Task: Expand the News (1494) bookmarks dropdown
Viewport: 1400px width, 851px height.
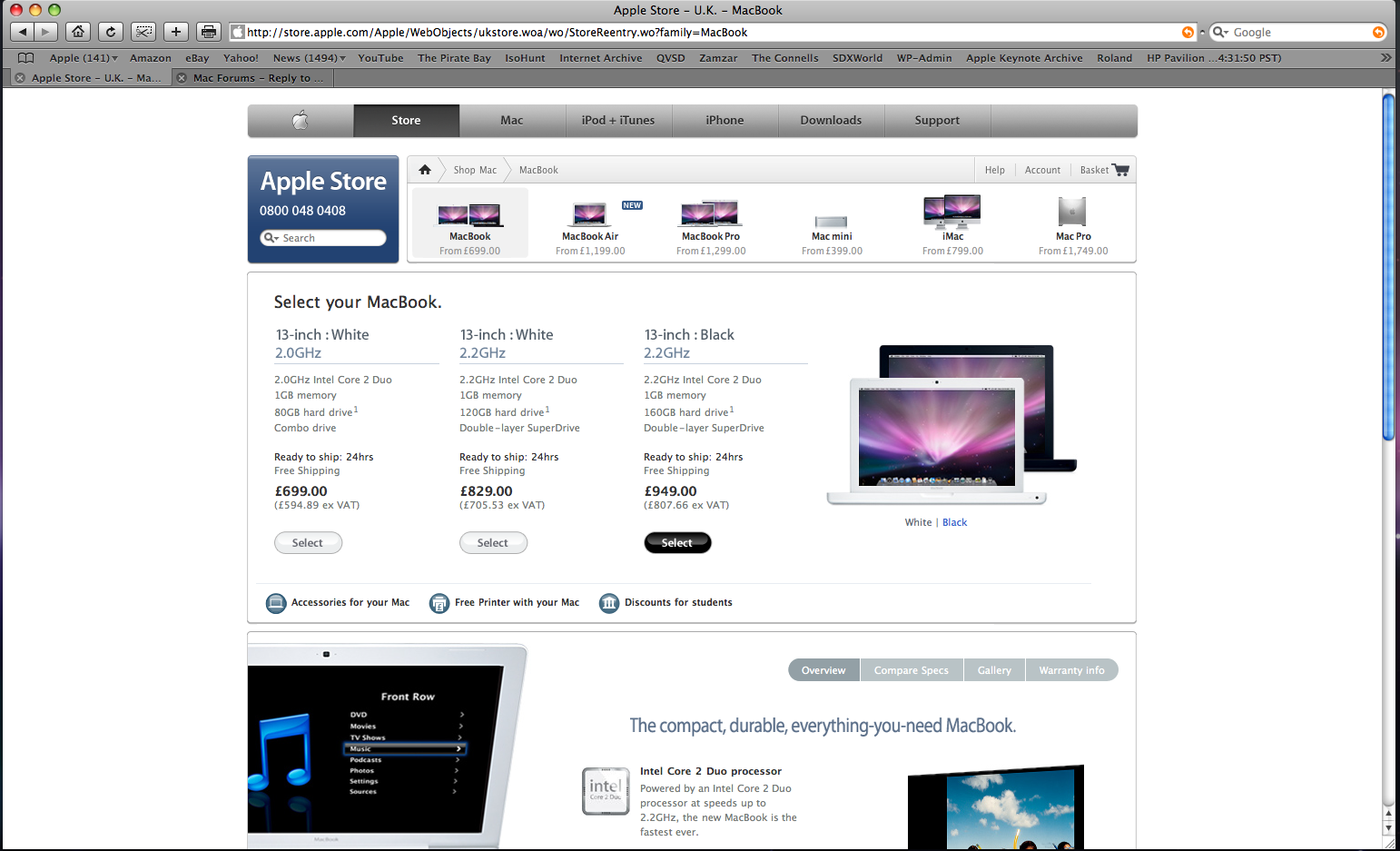Action: (x=310, y=58)
